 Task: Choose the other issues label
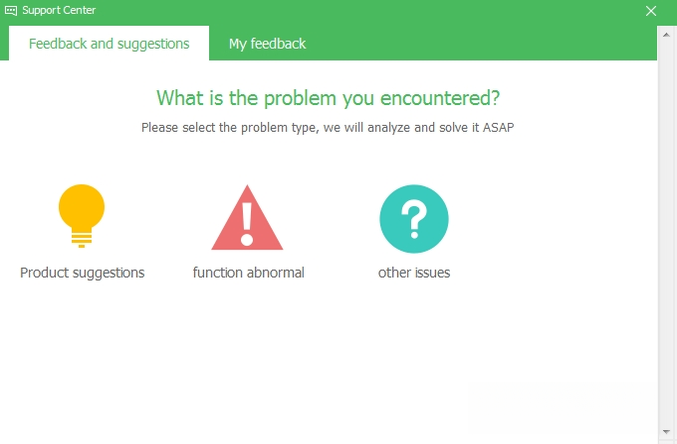[414, 273]
